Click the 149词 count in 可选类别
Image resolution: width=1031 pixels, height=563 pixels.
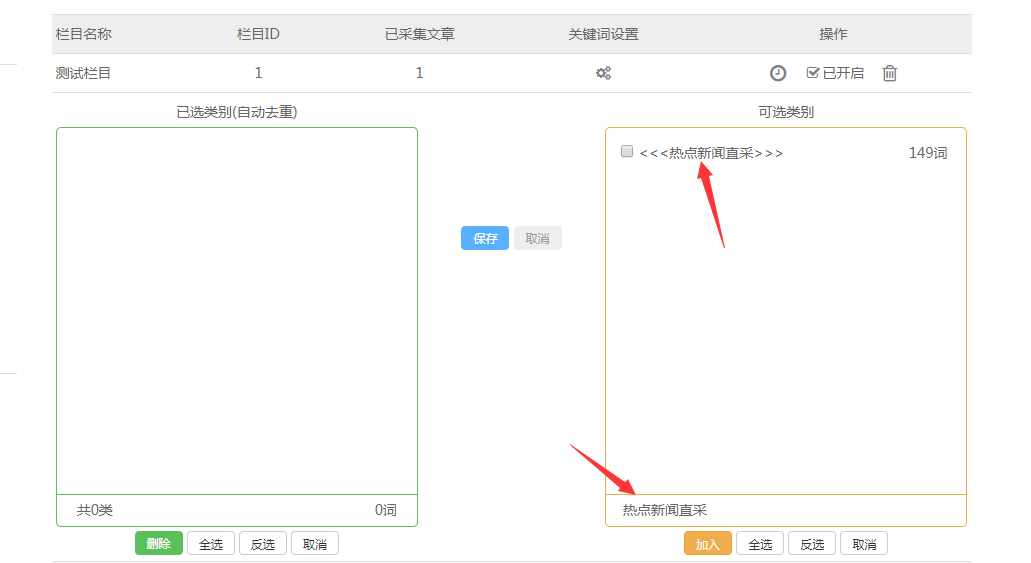(x=927, y=153)
